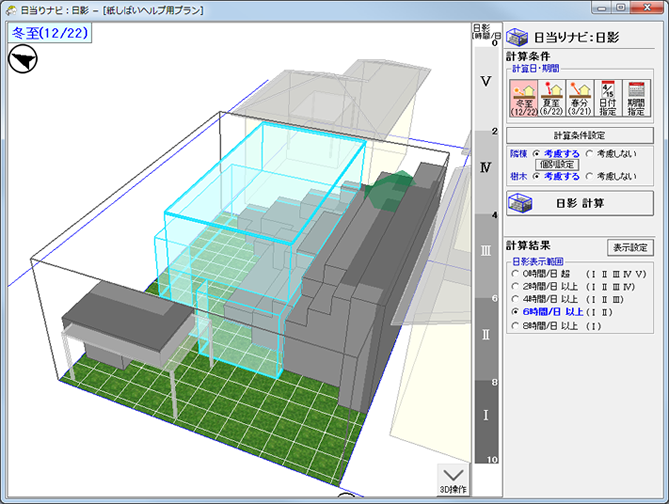
Task: Select 2時間/日 以上 shadow range
Action: coord(573,286)
